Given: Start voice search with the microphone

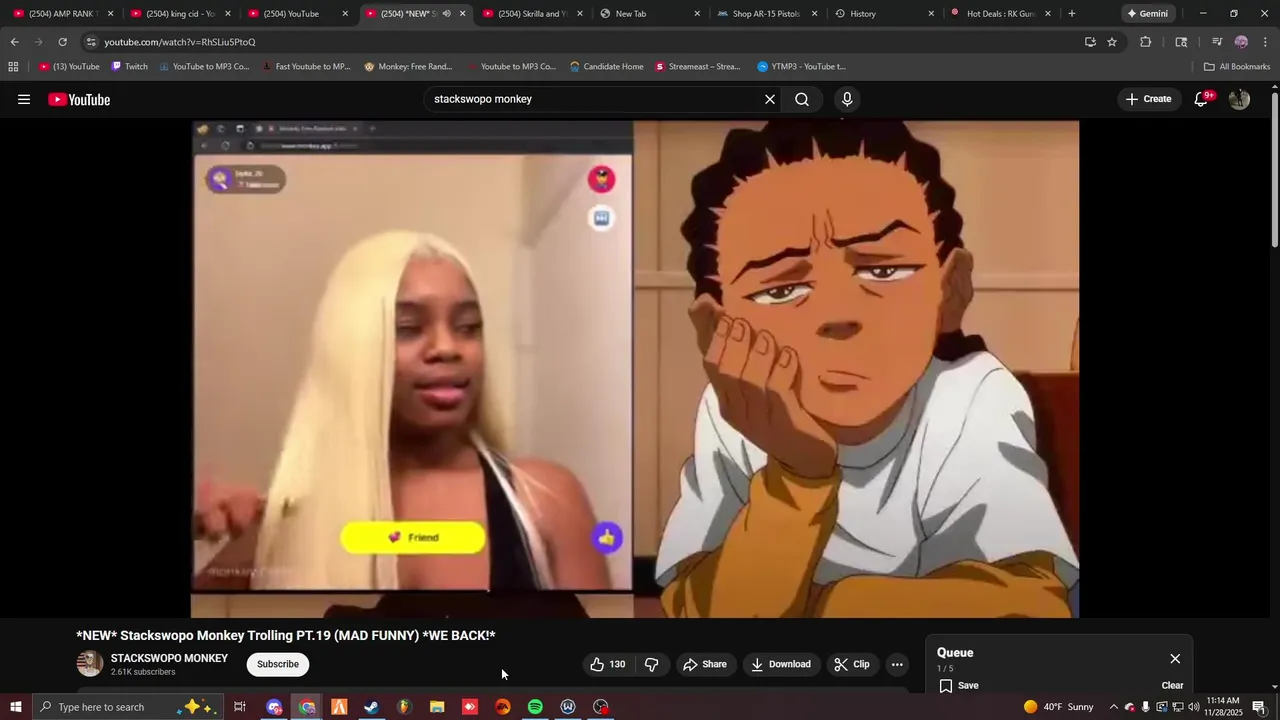Looking at the screenshot, I should [847, 99].
